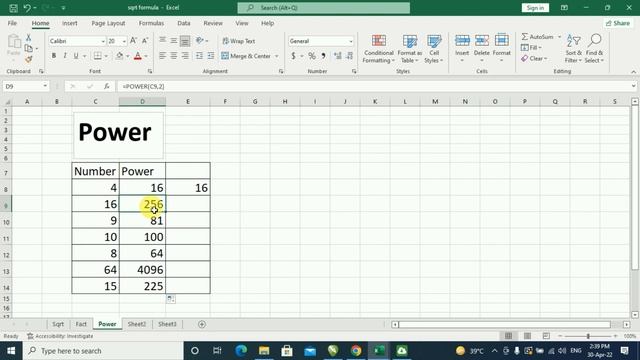Adjust the zoom slider handle
This screenshot has width=640, height=360.
pyautogui.click(x=588, y=336)
